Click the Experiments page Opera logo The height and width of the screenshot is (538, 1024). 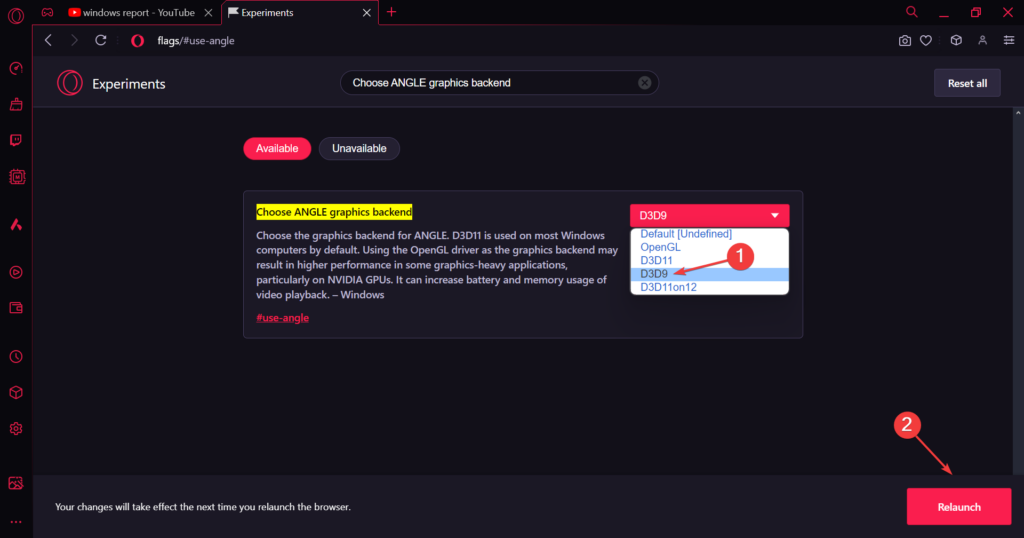click(x=70, y=83)
